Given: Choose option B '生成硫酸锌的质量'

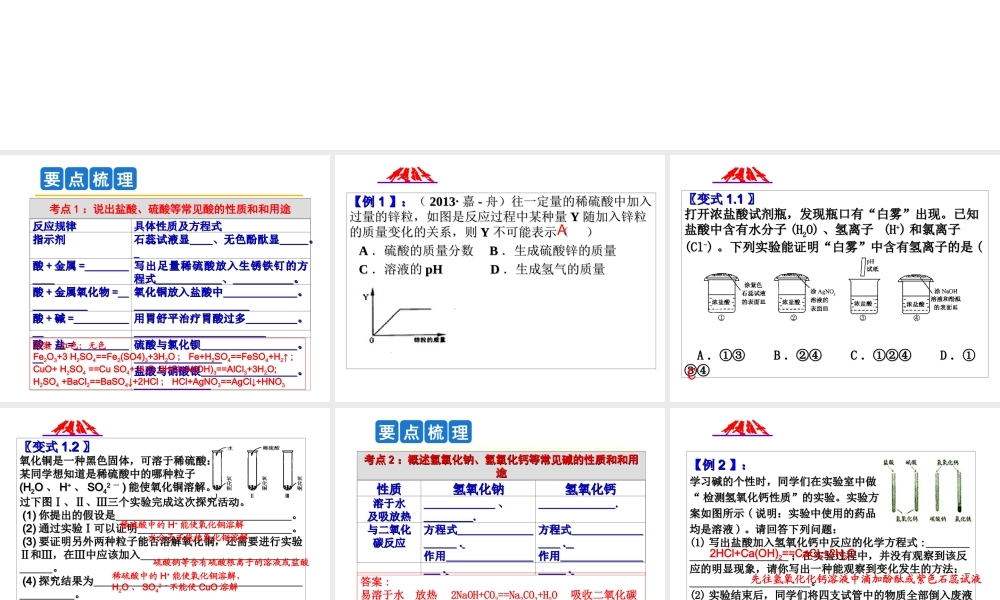Looking at the screenshot, I should tap(553, 251).
